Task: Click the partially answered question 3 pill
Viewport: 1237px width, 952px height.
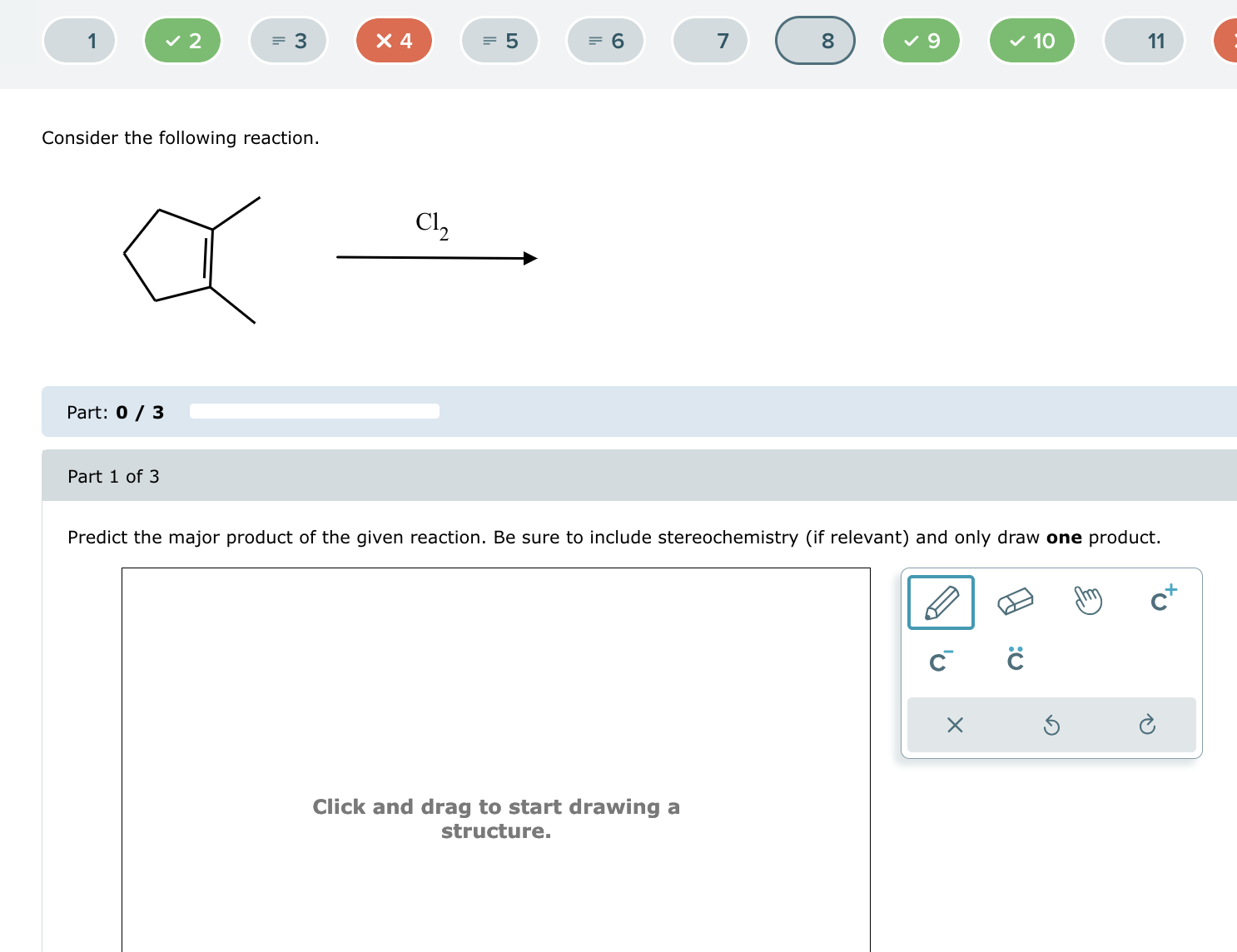Action: click(288, 40)
